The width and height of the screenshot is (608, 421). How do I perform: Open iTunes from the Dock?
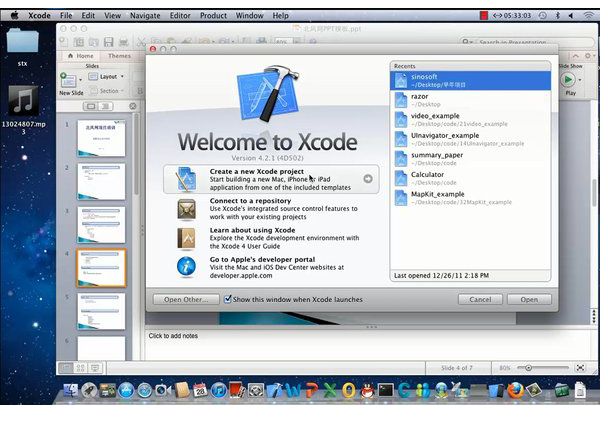pyautogui.click(x=219, y=390)
